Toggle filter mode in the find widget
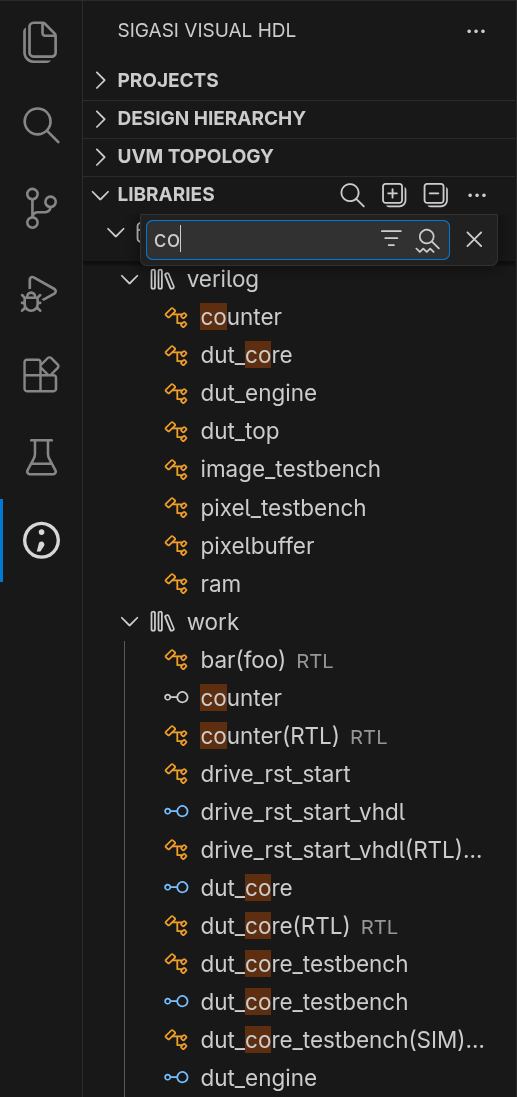 click(x=391, y=239)
